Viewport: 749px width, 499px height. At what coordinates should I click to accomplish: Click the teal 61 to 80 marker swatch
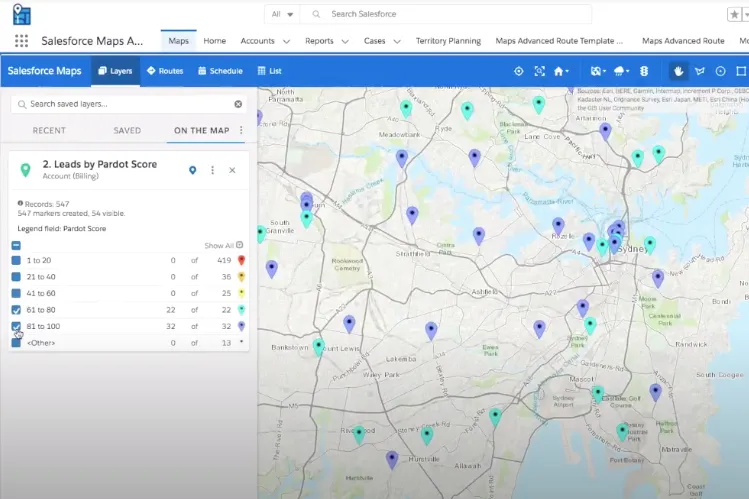241,310
